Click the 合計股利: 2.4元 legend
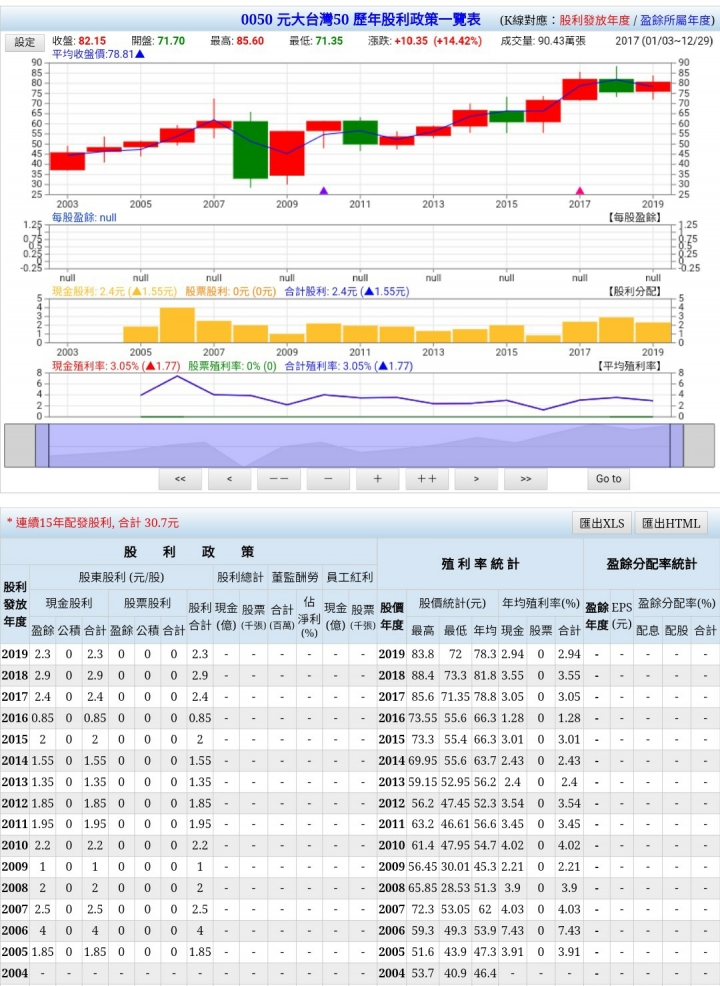Image resolution: width=720 pixels, height=986 pixels. click(x=347, y=292)
